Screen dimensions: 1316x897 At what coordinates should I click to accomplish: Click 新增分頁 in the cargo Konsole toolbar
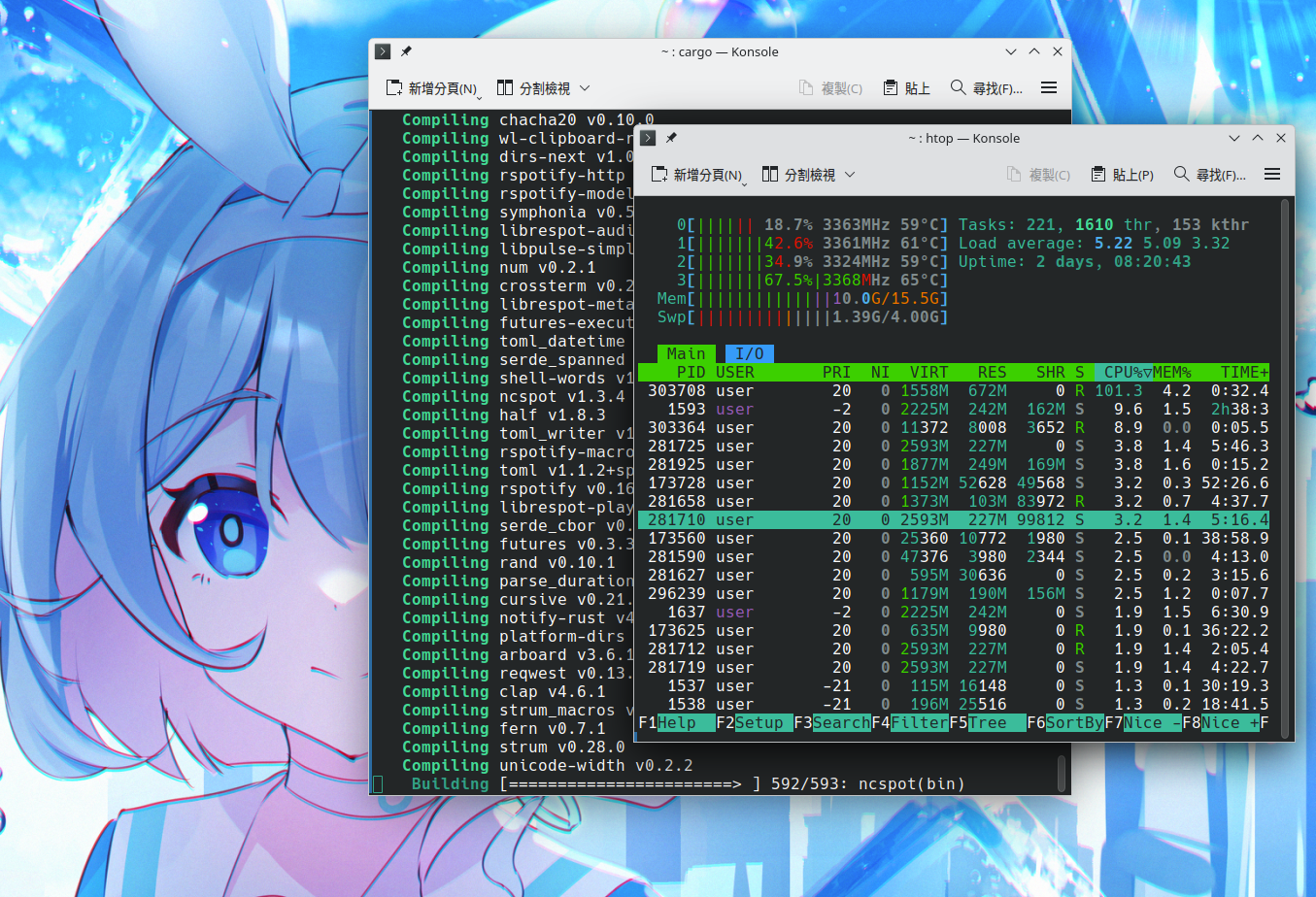click(x=431, y=88)
